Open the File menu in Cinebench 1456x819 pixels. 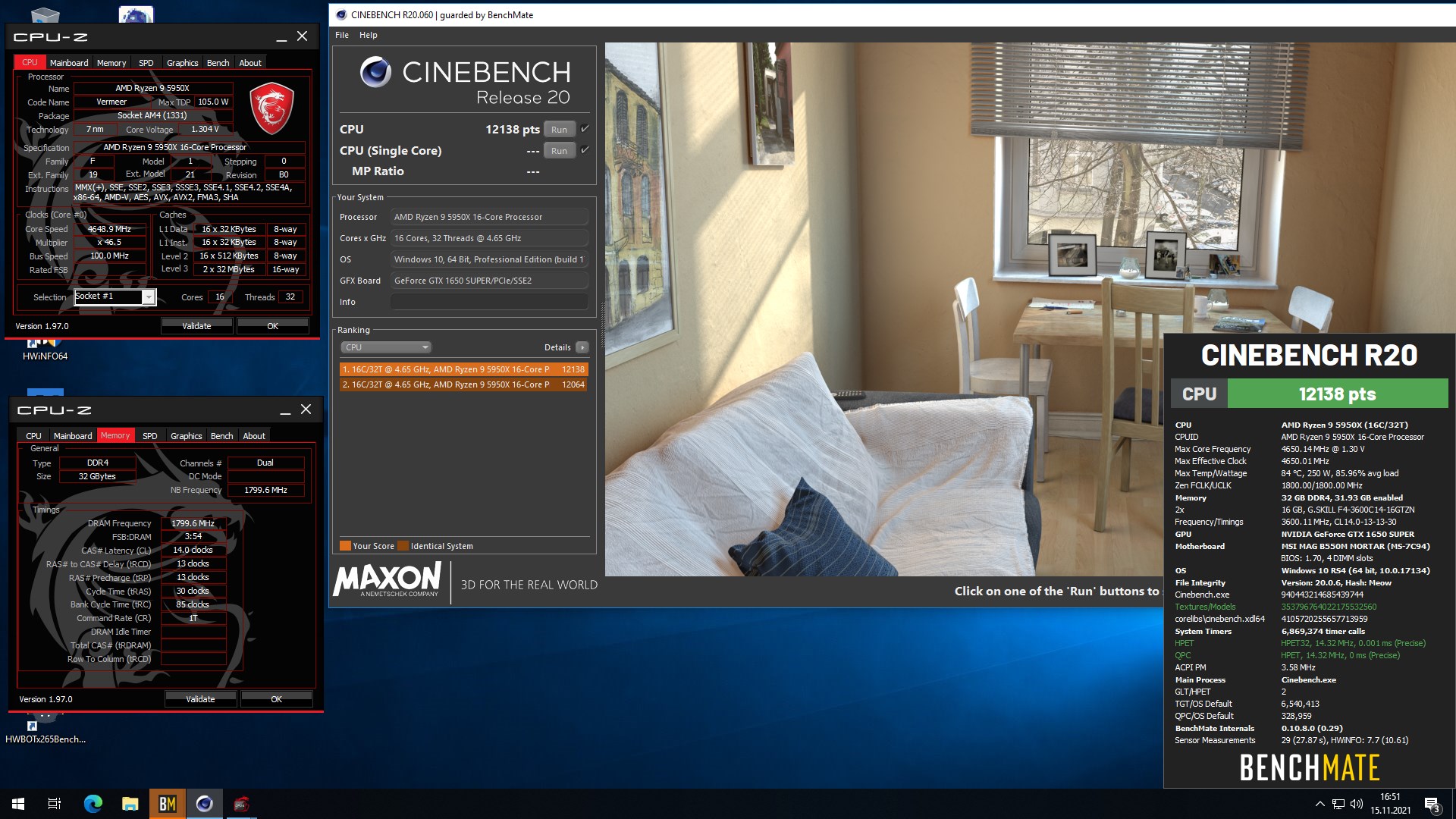point(342,35)
